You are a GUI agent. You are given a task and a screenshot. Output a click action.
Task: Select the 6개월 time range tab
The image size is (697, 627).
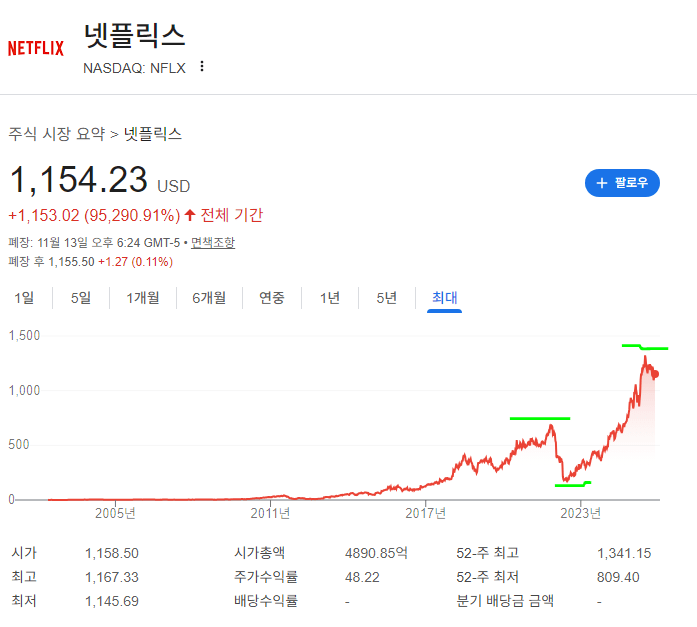[x=209, y=298]
